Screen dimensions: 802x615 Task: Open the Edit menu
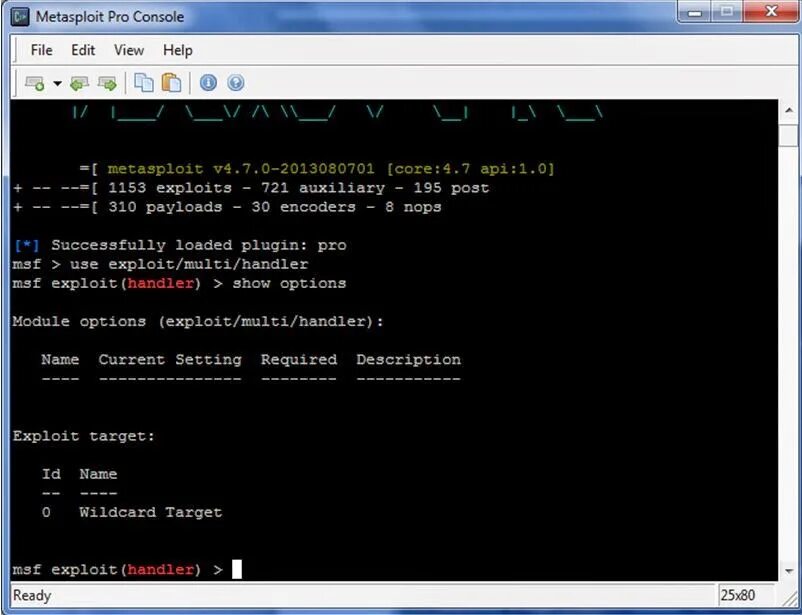tap(83, 50)
